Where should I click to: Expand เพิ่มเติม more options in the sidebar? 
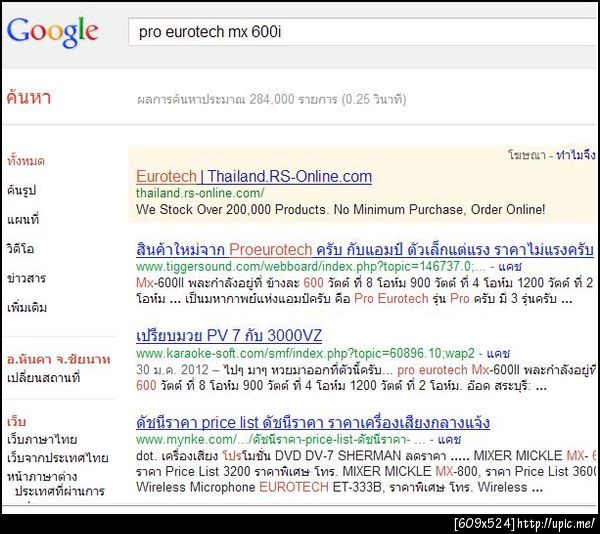(27, 308)
